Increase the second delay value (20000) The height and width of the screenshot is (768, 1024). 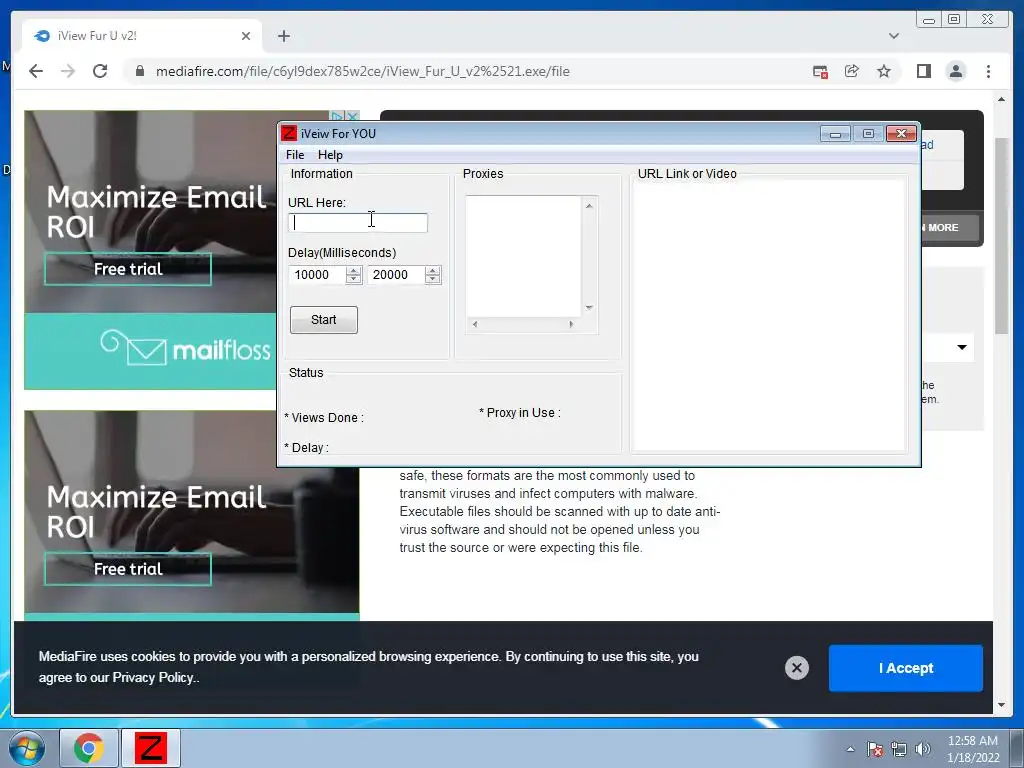[x=432, y=270]
